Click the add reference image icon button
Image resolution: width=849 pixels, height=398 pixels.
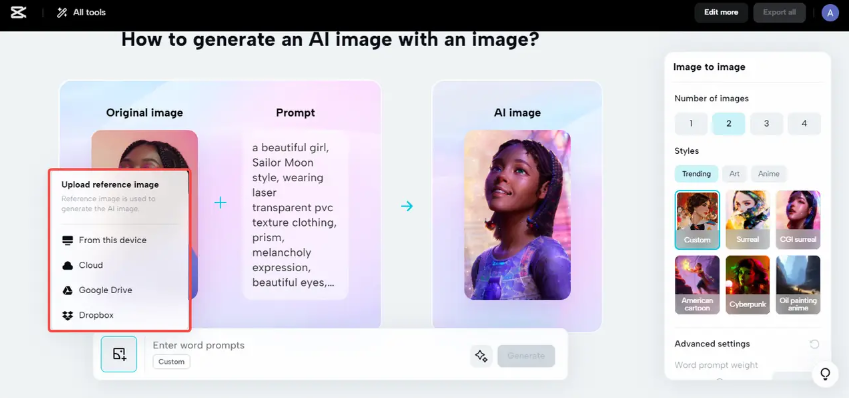click(x=119, y=354)
